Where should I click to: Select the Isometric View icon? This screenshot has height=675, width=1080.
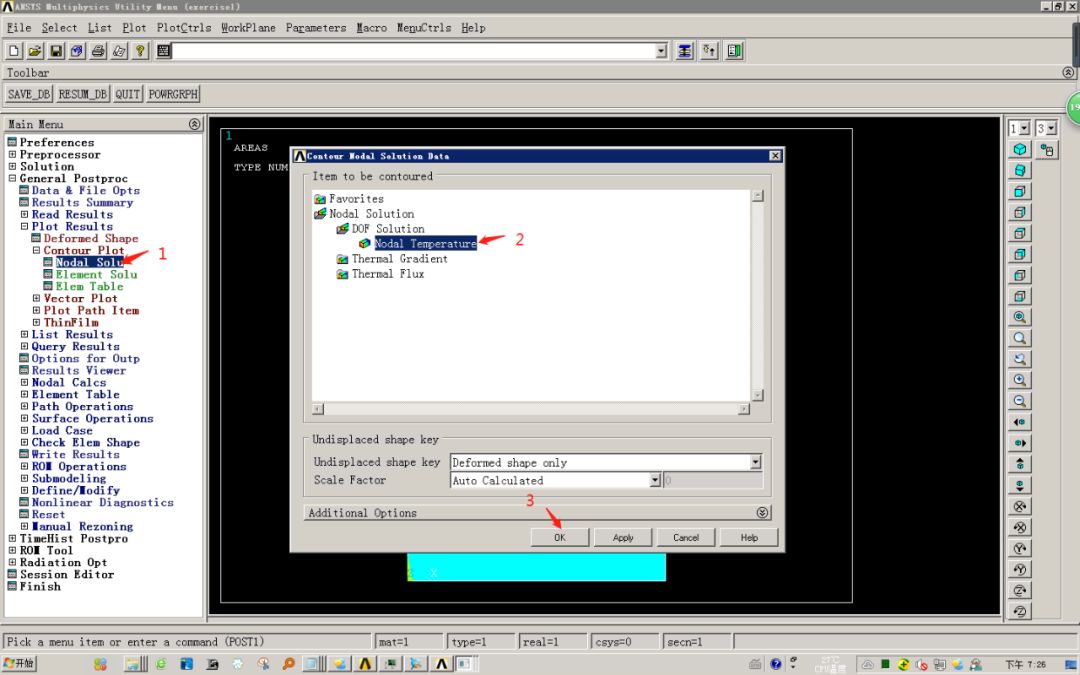coord(1019,152)
